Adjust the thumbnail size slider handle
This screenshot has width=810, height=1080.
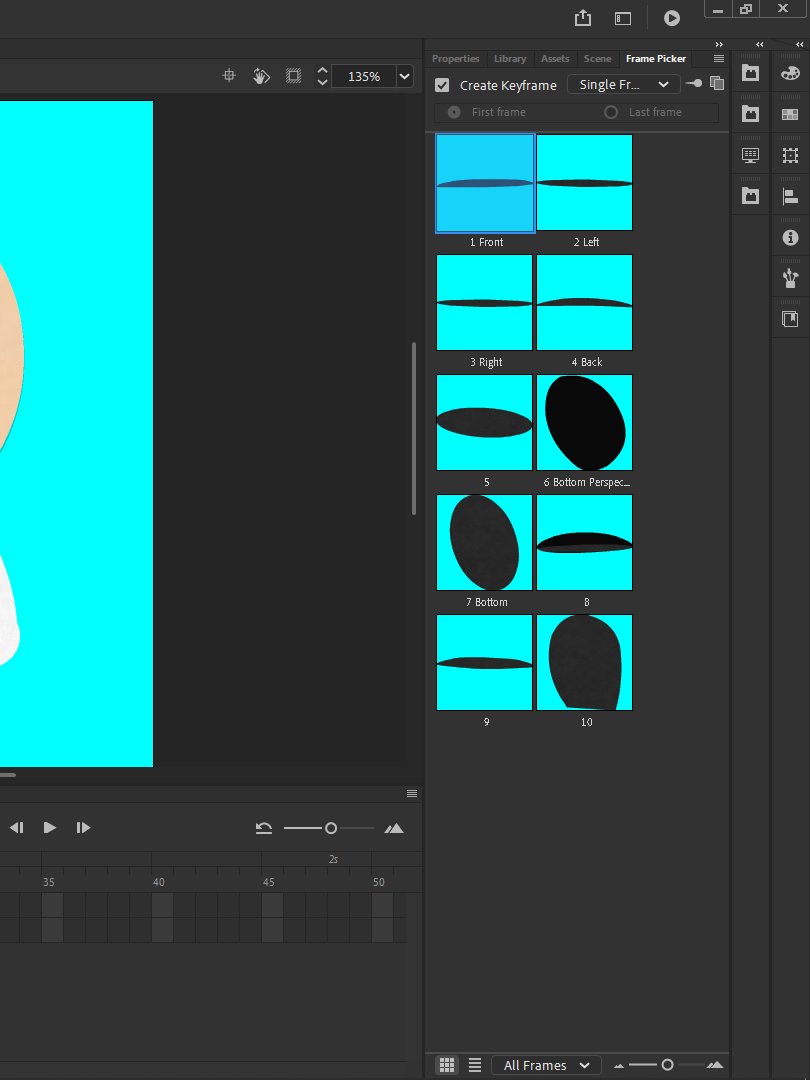point(667,1065)
